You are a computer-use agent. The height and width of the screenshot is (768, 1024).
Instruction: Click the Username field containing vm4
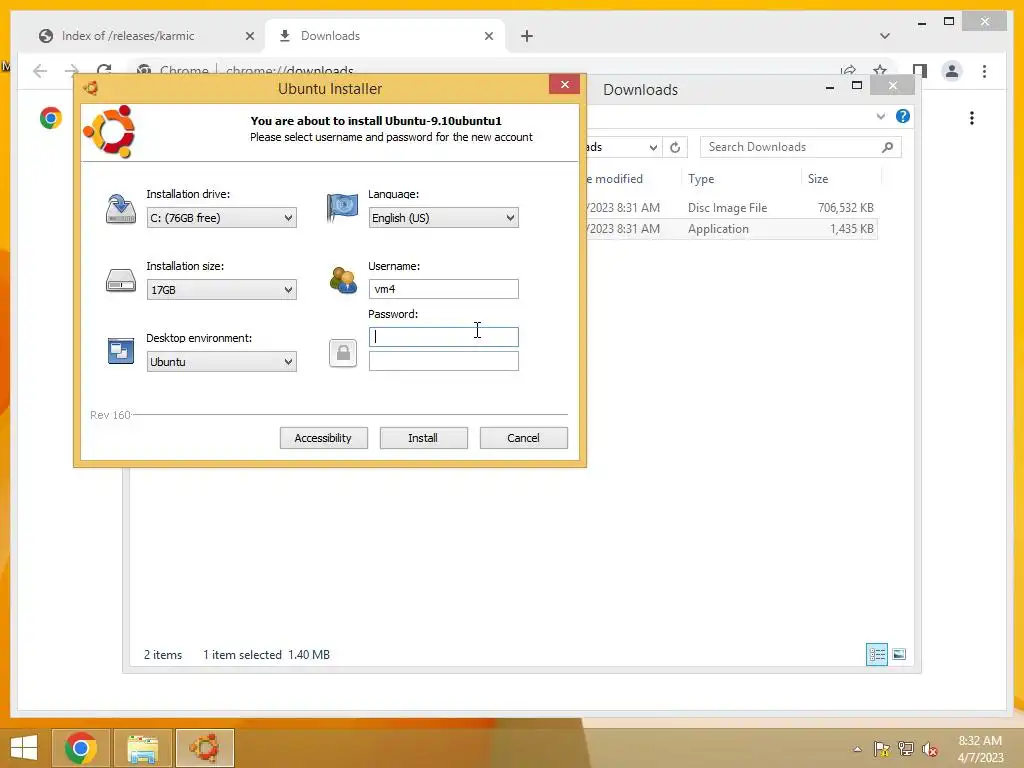tap(443, 289)
